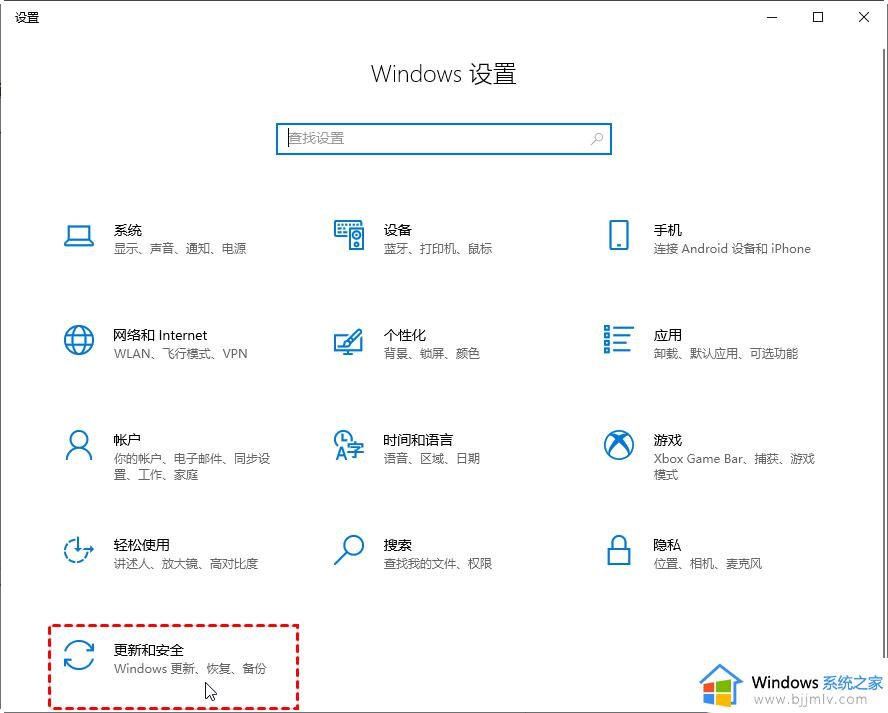Click the text 蓝牙、打印机、鼠标
The image size is (888, 713).
[438, 249]
